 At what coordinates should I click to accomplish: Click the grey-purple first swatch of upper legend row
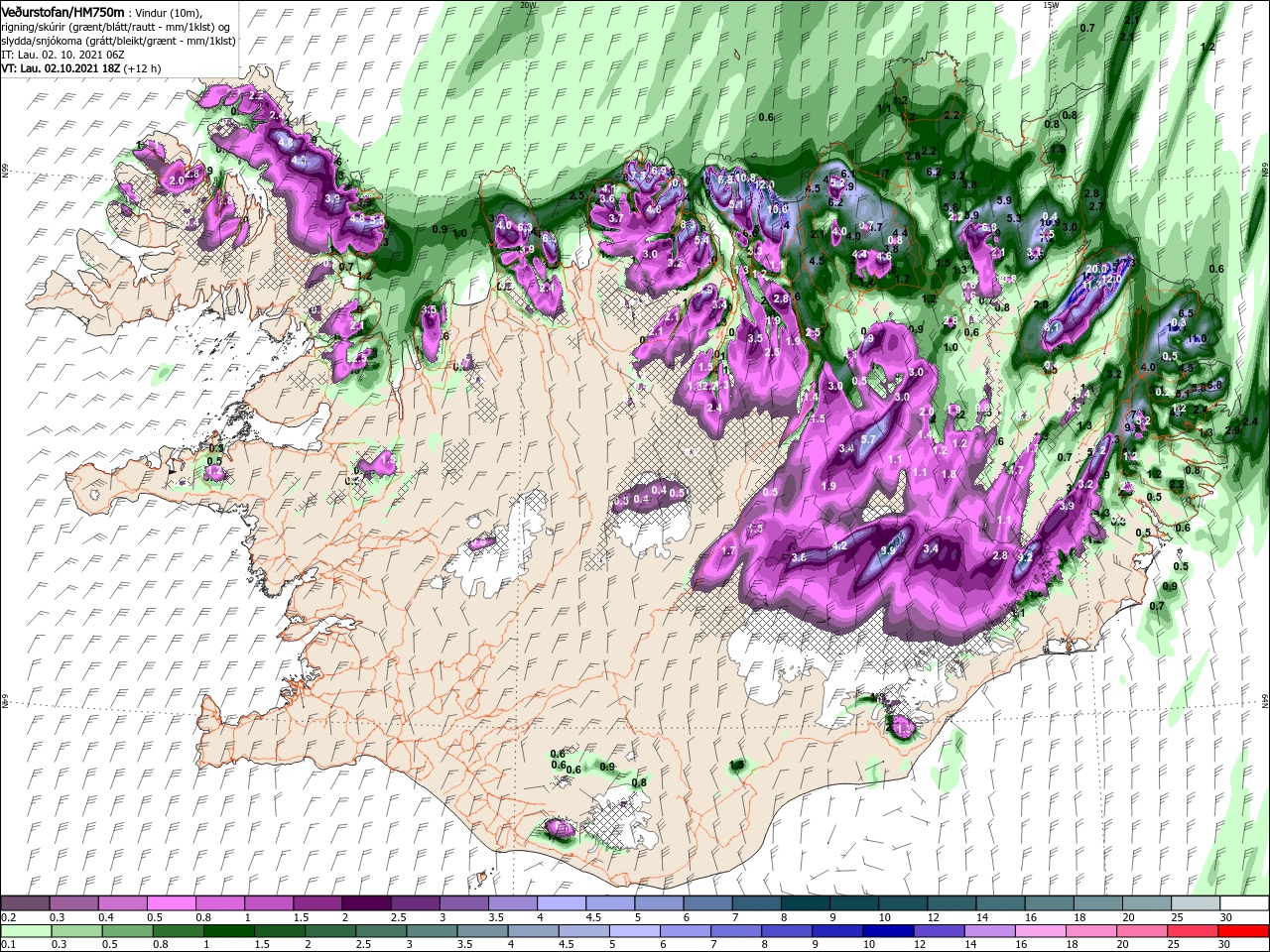pyautogui.click(x=25, y=903)
